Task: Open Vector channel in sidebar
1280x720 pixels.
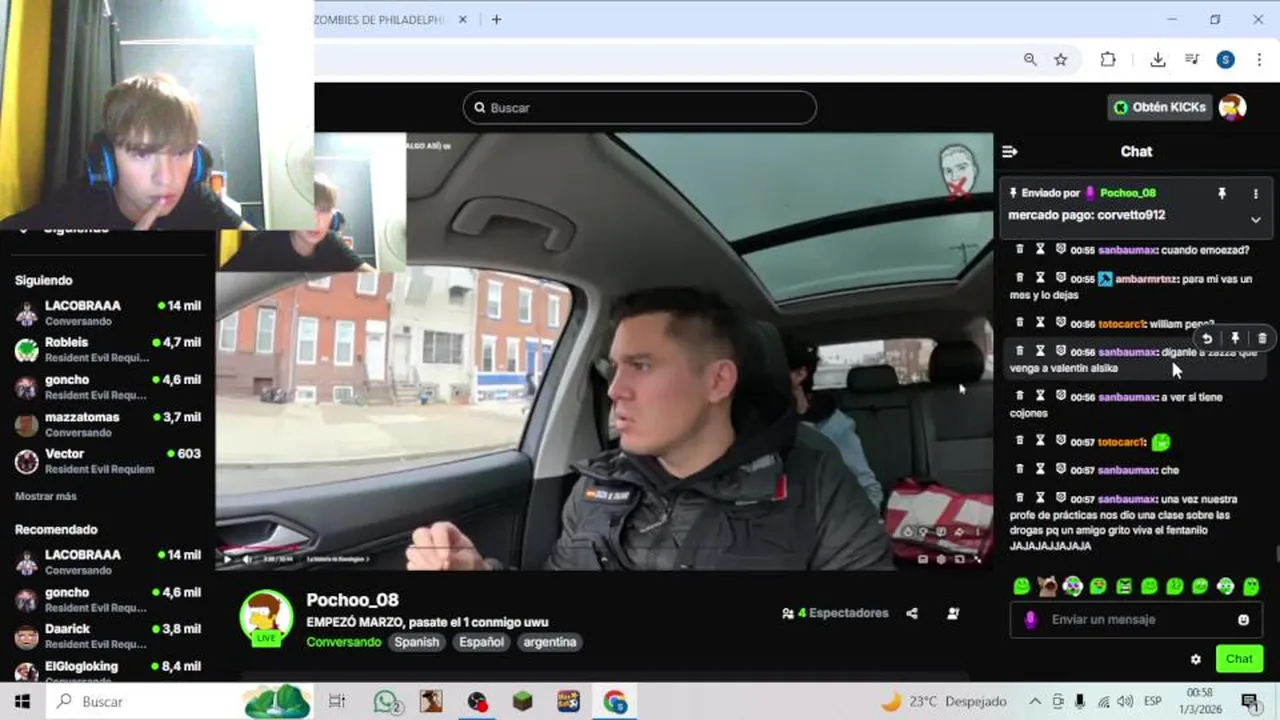Action: coord(108,461)
